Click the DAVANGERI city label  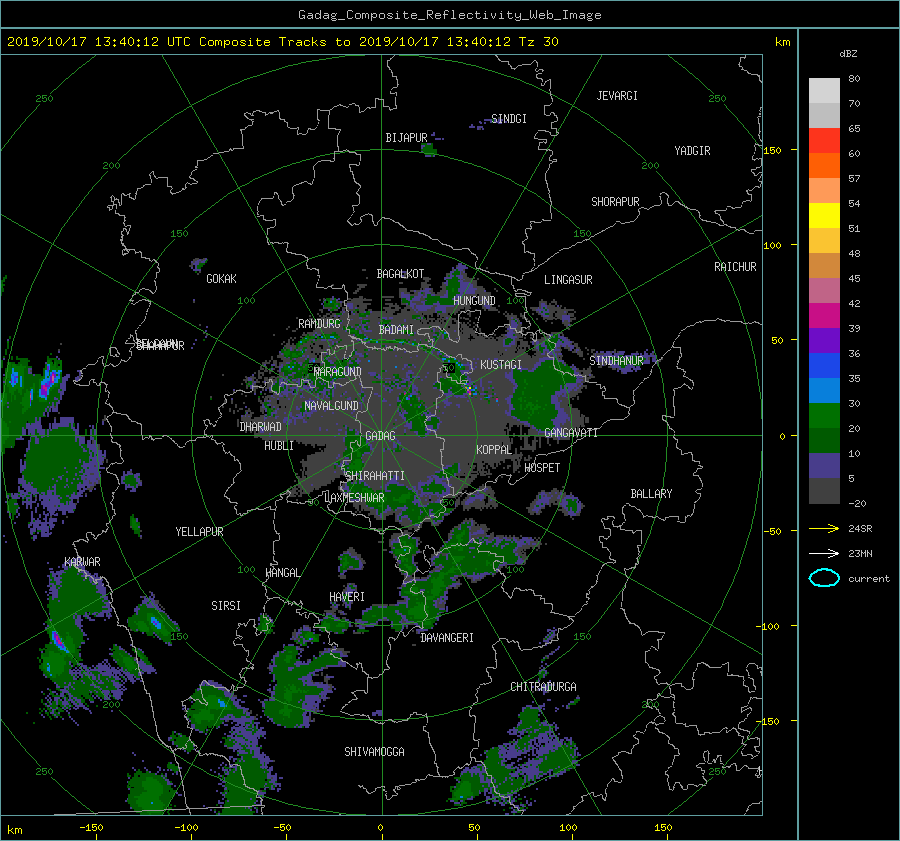point(447,638)
